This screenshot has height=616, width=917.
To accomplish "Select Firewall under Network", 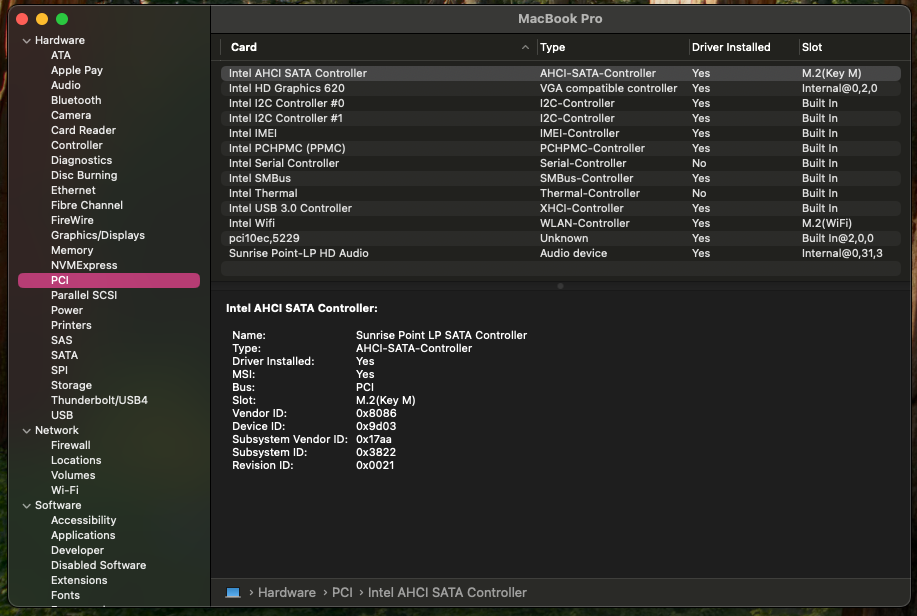I will (x=70, y=445).
